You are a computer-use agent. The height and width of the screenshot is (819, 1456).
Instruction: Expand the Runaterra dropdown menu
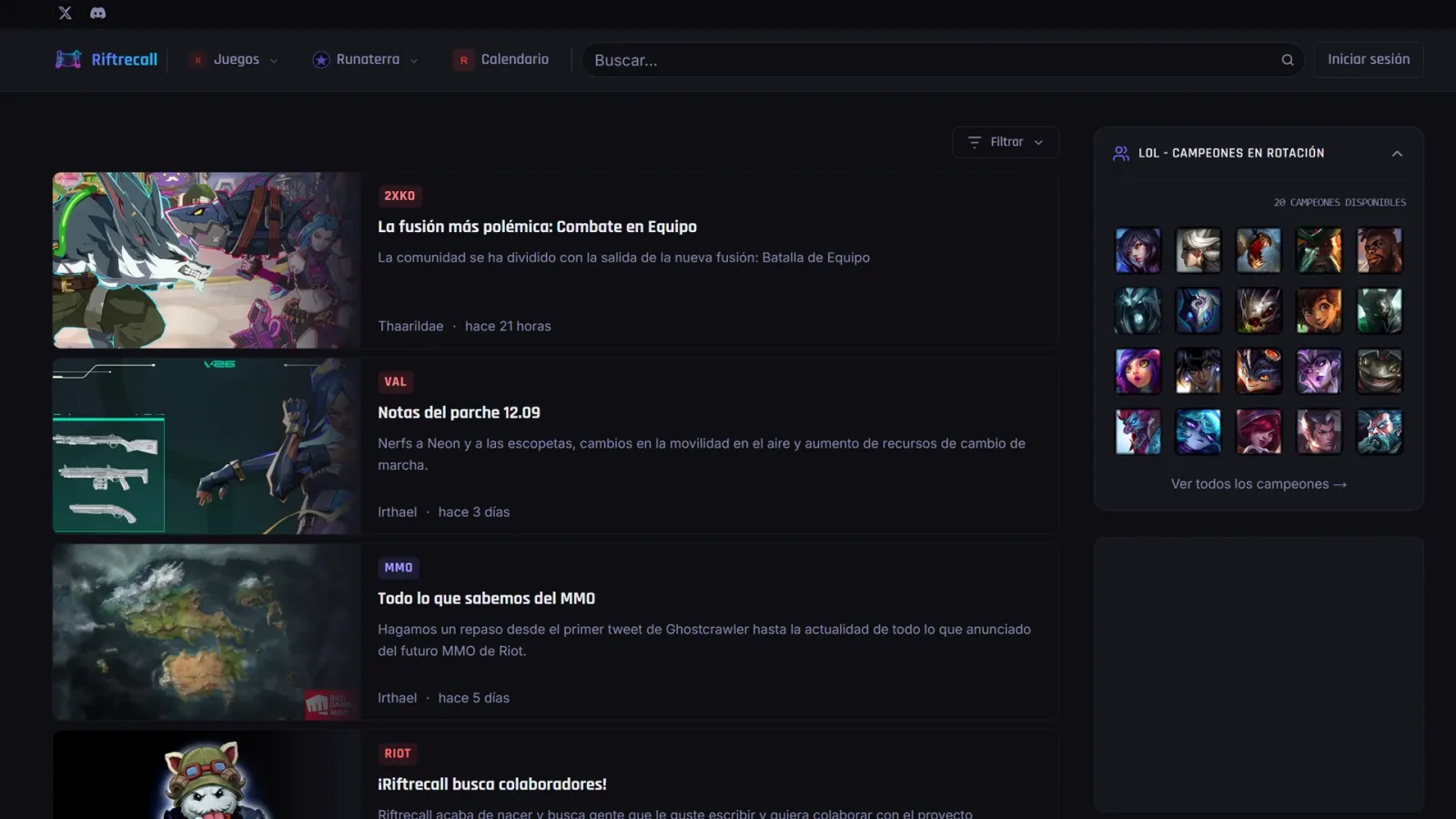(x=365, y=59)
